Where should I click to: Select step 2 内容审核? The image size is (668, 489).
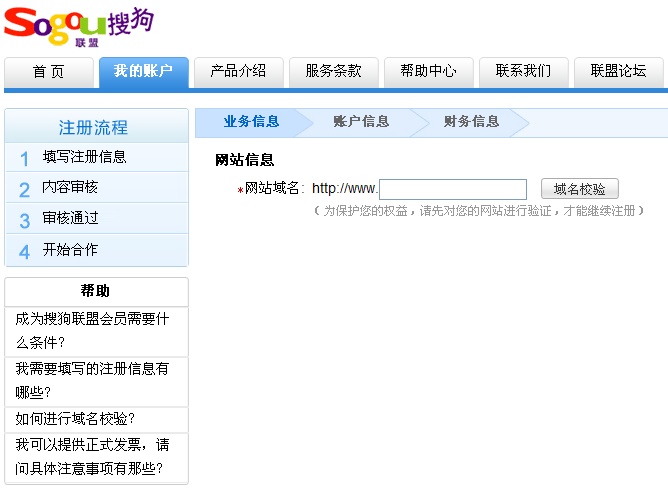(x=70, y=188)
